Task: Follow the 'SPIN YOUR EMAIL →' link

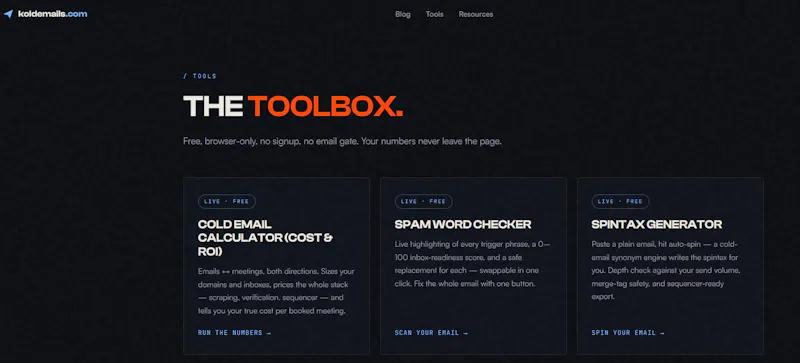Action: click(628, 333)
